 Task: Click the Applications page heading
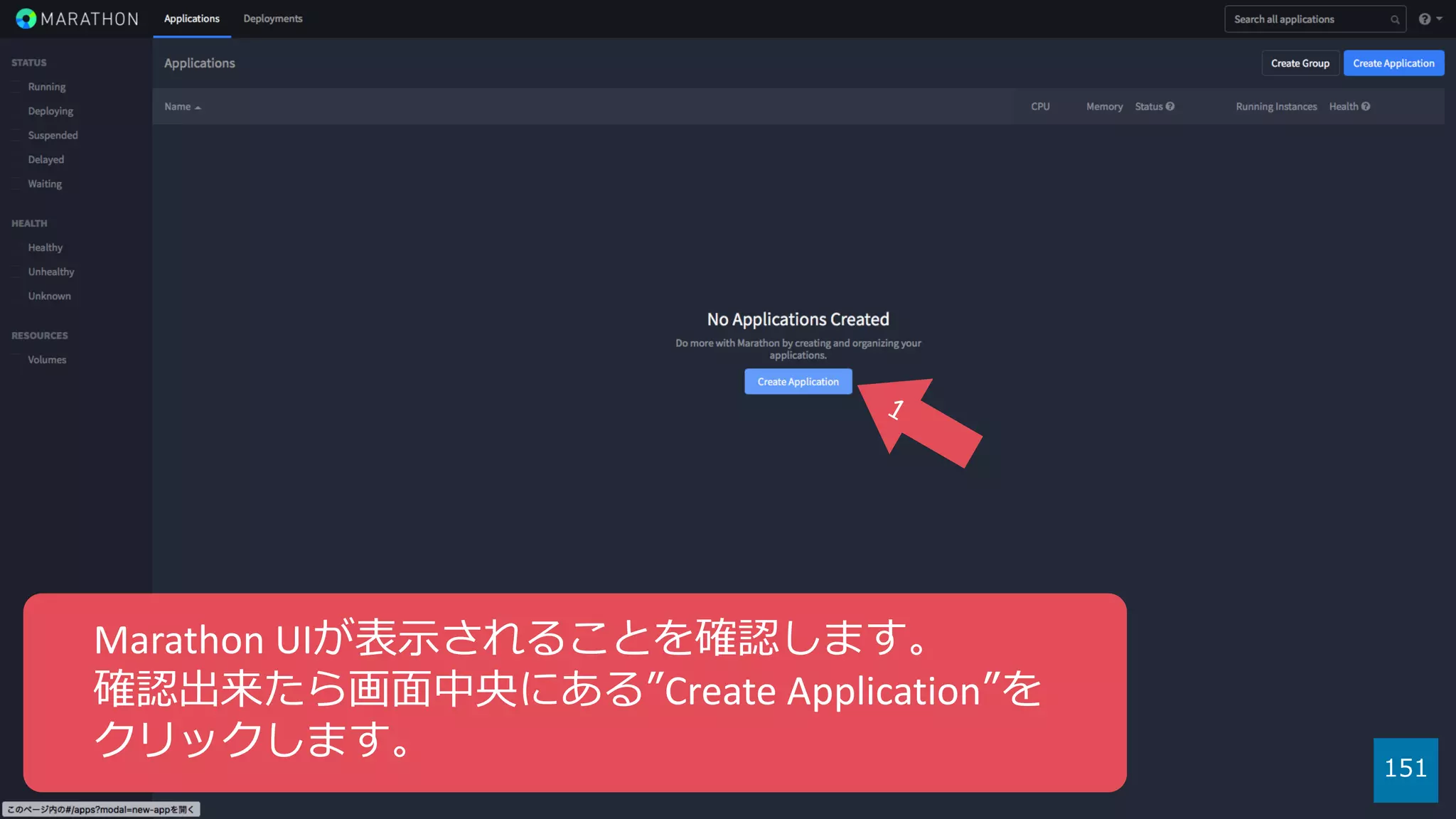click(200, 63)
